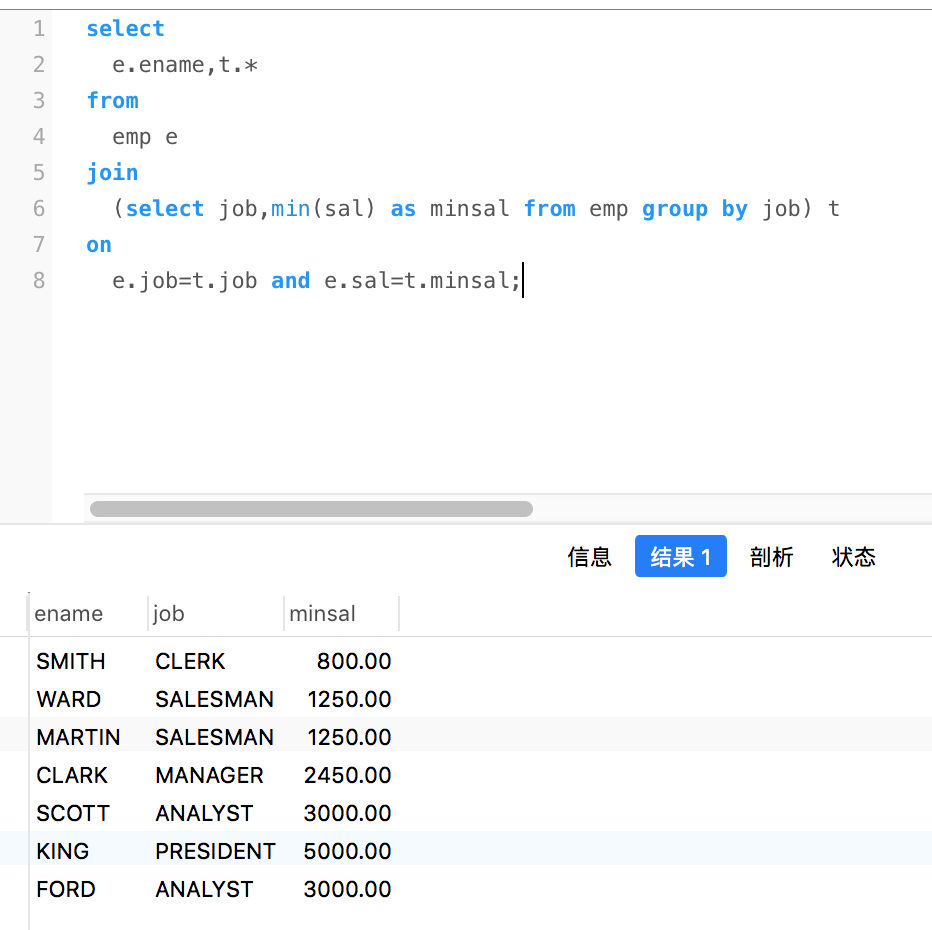Click min(sal) in the subquery line
932x930 pixels.
click(323, 209)
